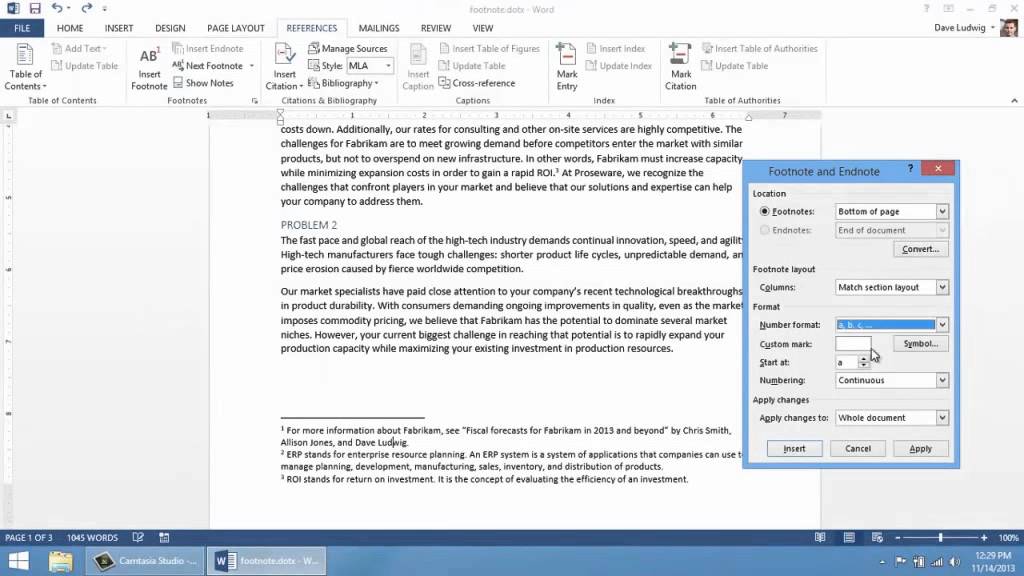
Task: Click the Mark Citation icon
Action: (x=680, y=68)
